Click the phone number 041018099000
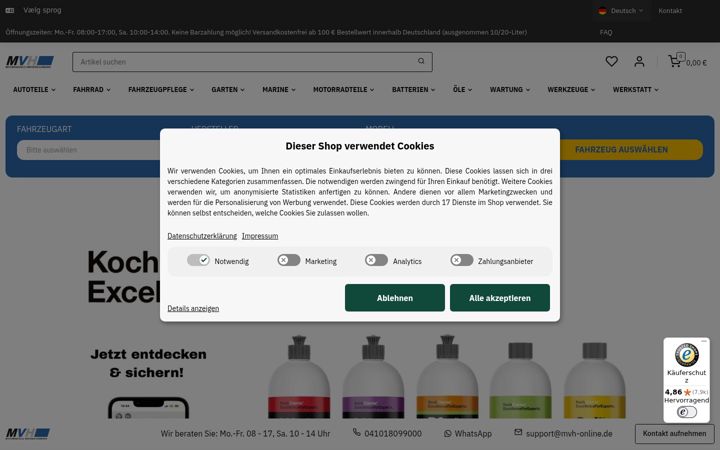This screenshot has width=720, height=450. (x=393, y=433)
